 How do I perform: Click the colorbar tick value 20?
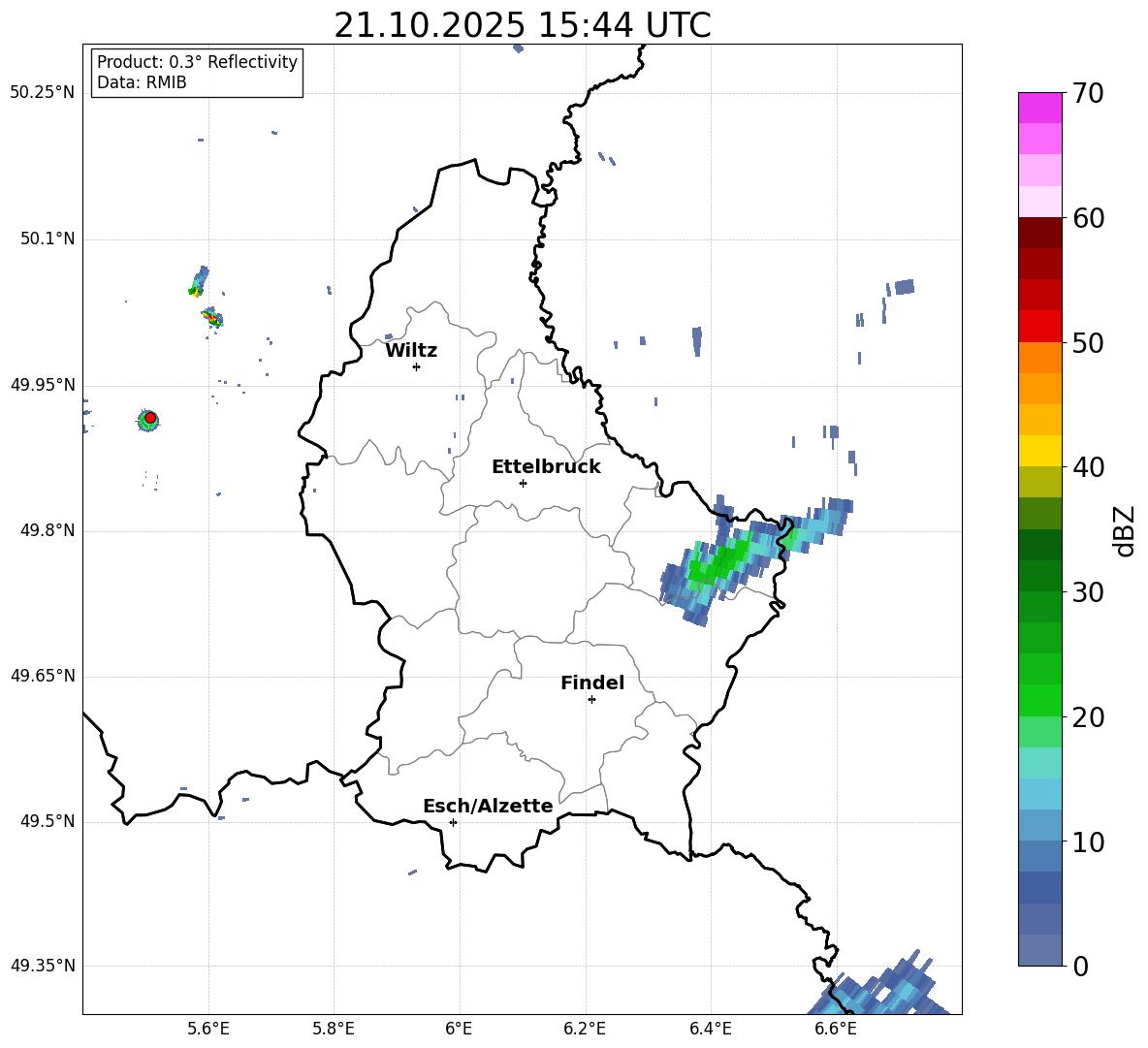click(x=1088, y=717)
